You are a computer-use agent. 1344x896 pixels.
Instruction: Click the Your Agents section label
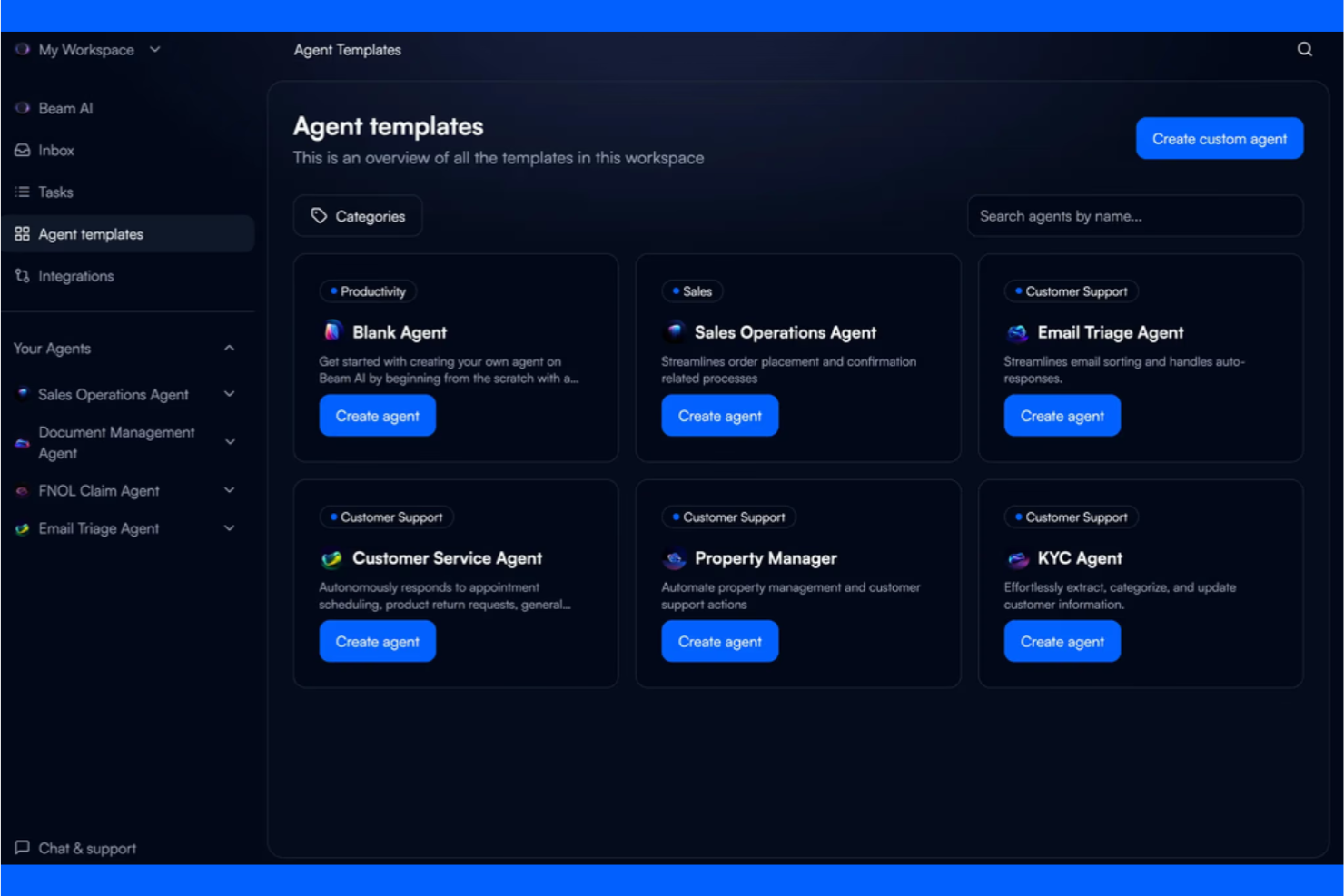[52, 349]
